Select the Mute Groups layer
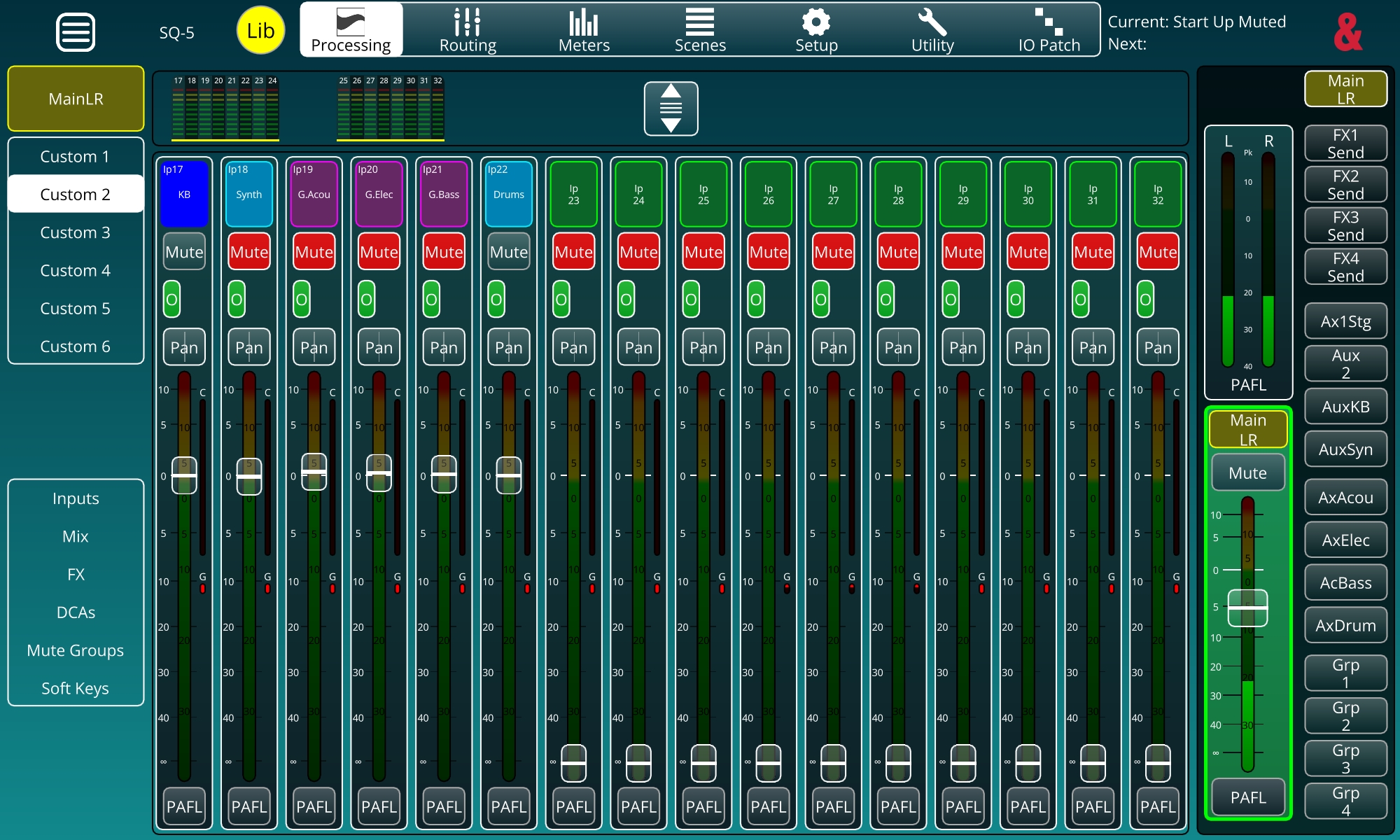This screenshot has height=840, width=1400. [x=75, y=650]
